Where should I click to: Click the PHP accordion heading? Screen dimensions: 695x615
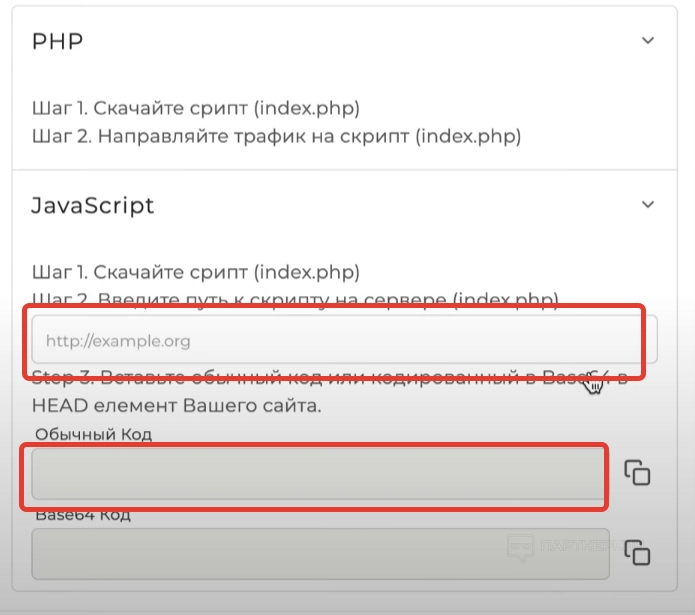click(57, 41)
